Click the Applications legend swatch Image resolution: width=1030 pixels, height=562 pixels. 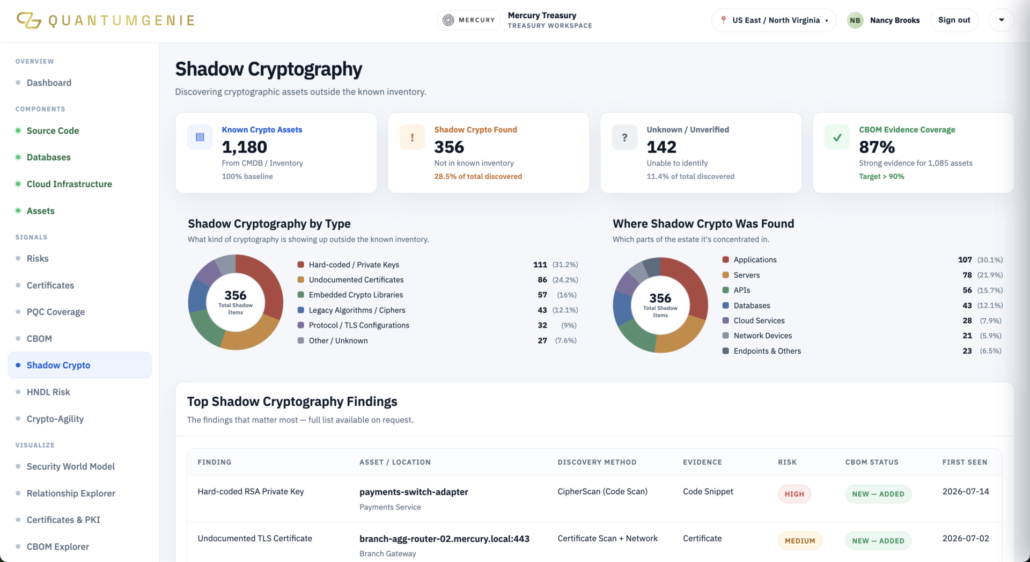pyautogui.click(x=725, y=260)
